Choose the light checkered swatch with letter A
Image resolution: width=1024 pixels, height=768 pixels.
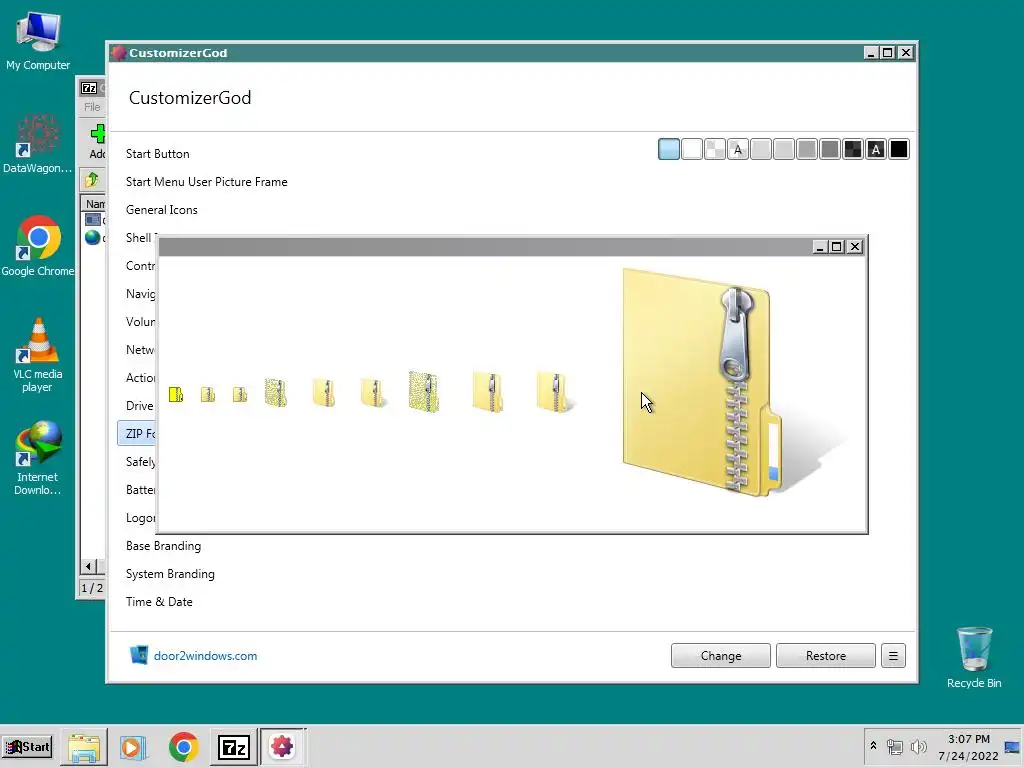click(x=738, y=150)
